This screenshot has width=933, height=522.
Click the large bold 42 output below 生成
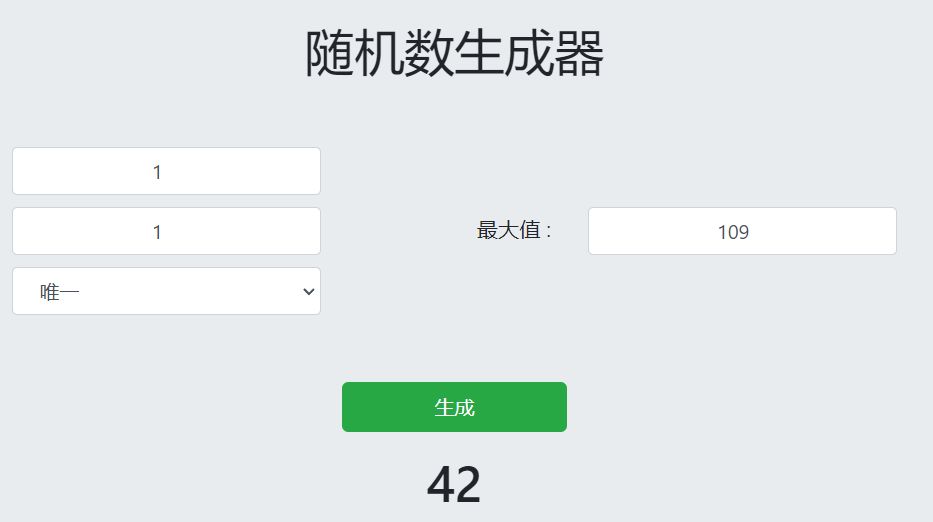point(454,485)
